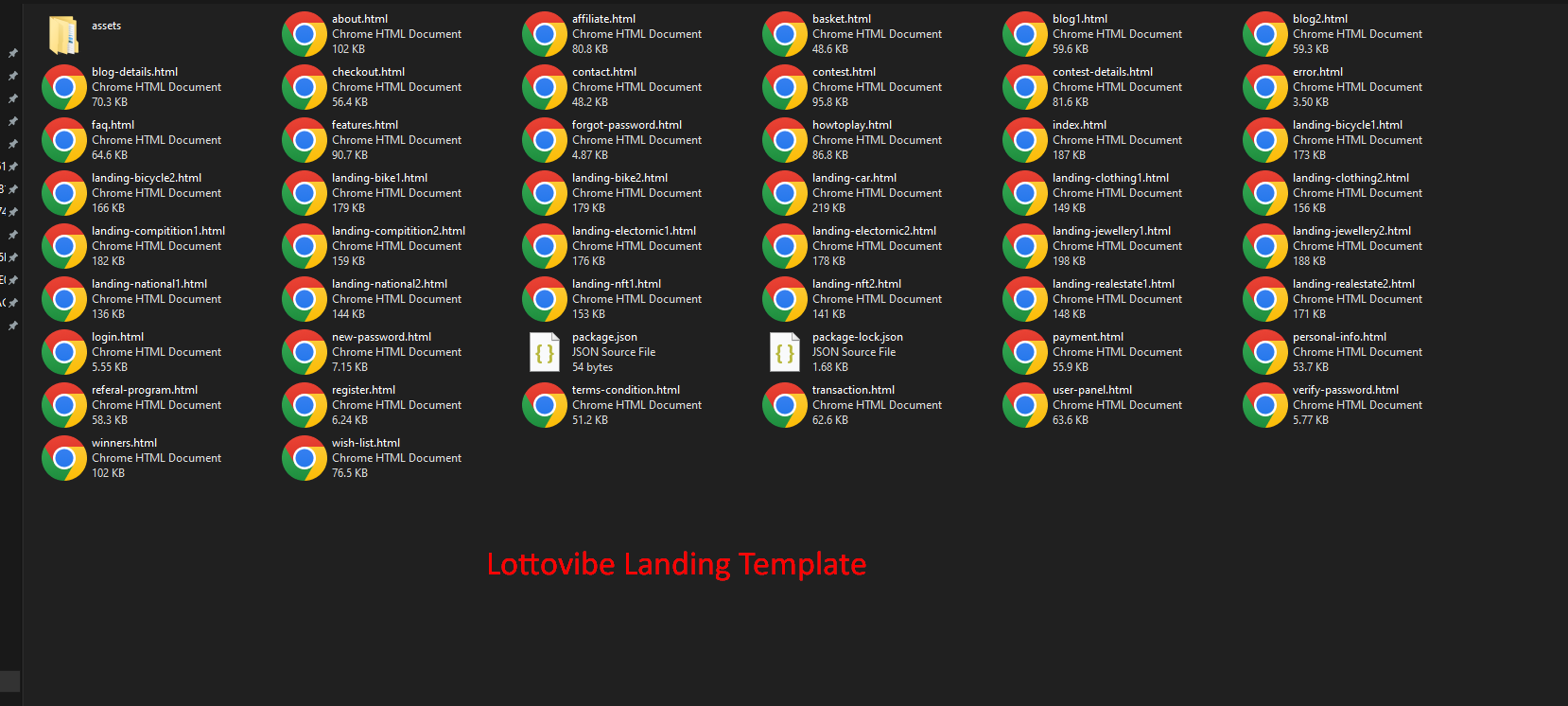Screen dimensions: 1568x706
Task: Select the landing-compitition1.html file name
Action: click(x=158, y=231)
